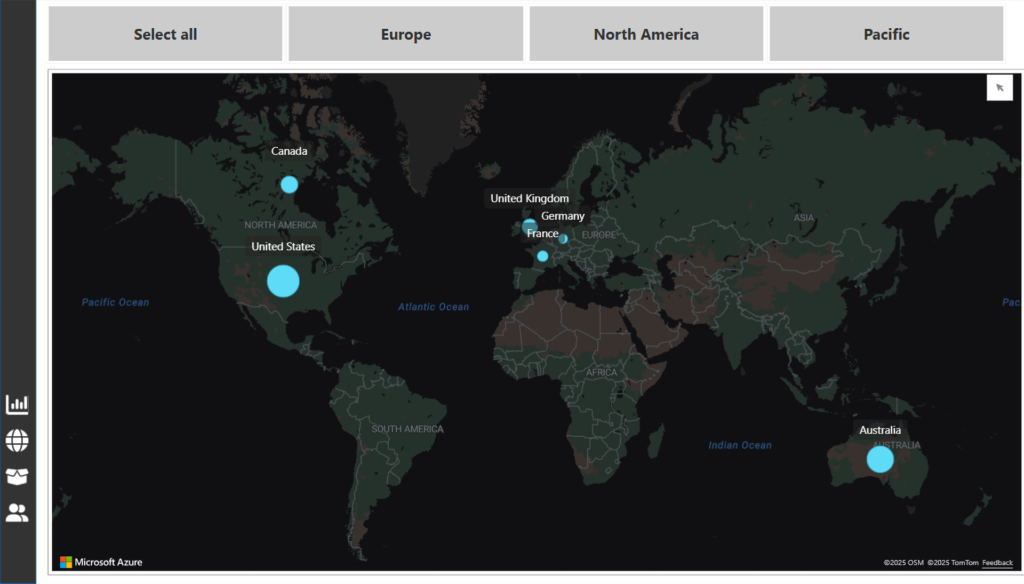1024x584 pixels.
Task: Open the bar chart report page icon
Action: coord(17,404)
